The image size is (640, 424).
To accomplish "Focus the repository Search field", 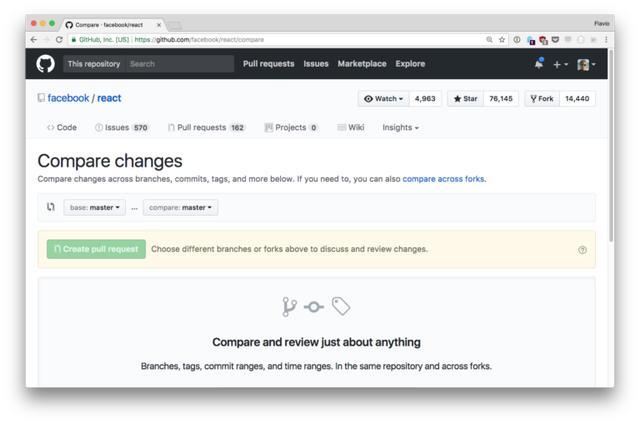I will click(179, 64).
